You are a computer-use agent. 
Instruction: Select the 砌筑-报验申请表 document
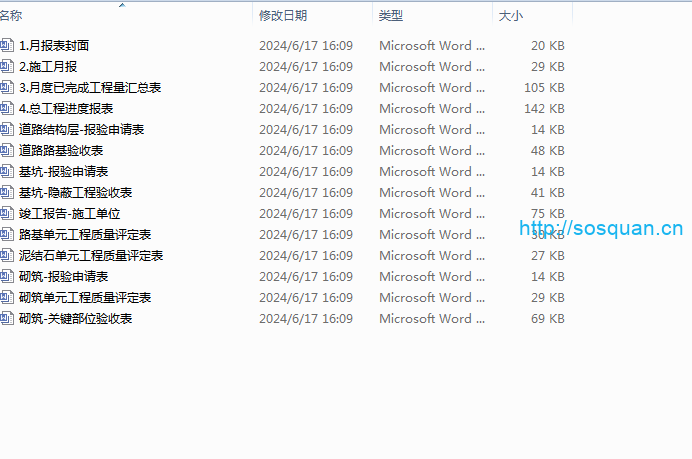point(63,276)
